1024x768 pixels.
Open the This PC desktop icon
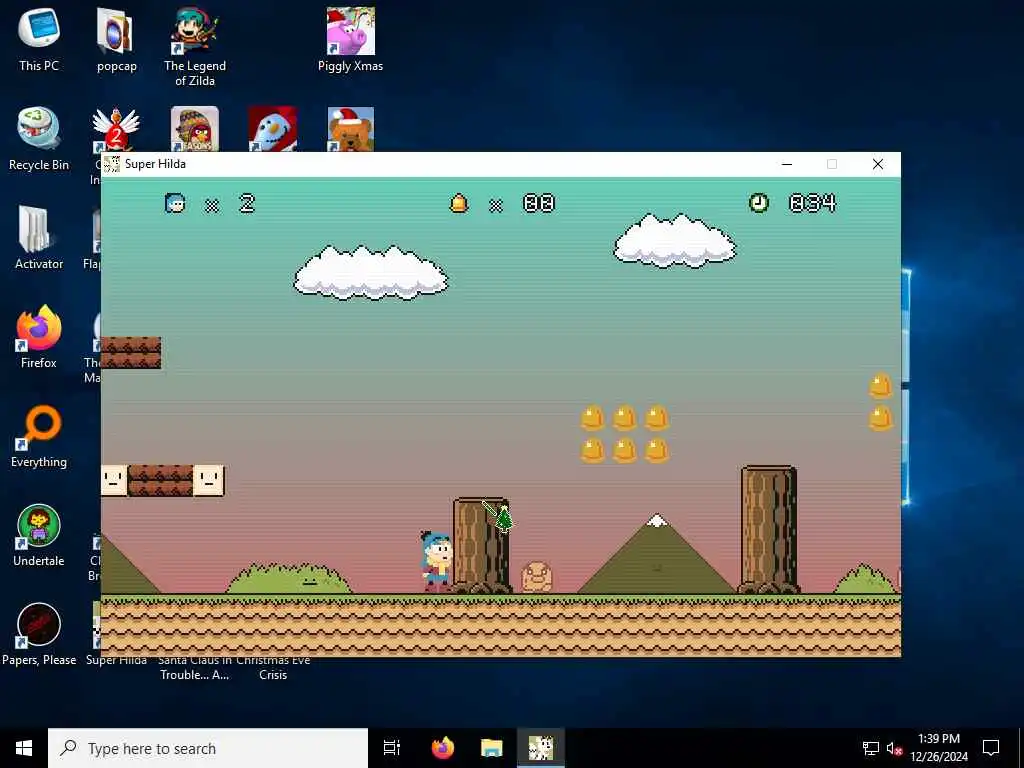pyautogui.click(x=39, y=40)
